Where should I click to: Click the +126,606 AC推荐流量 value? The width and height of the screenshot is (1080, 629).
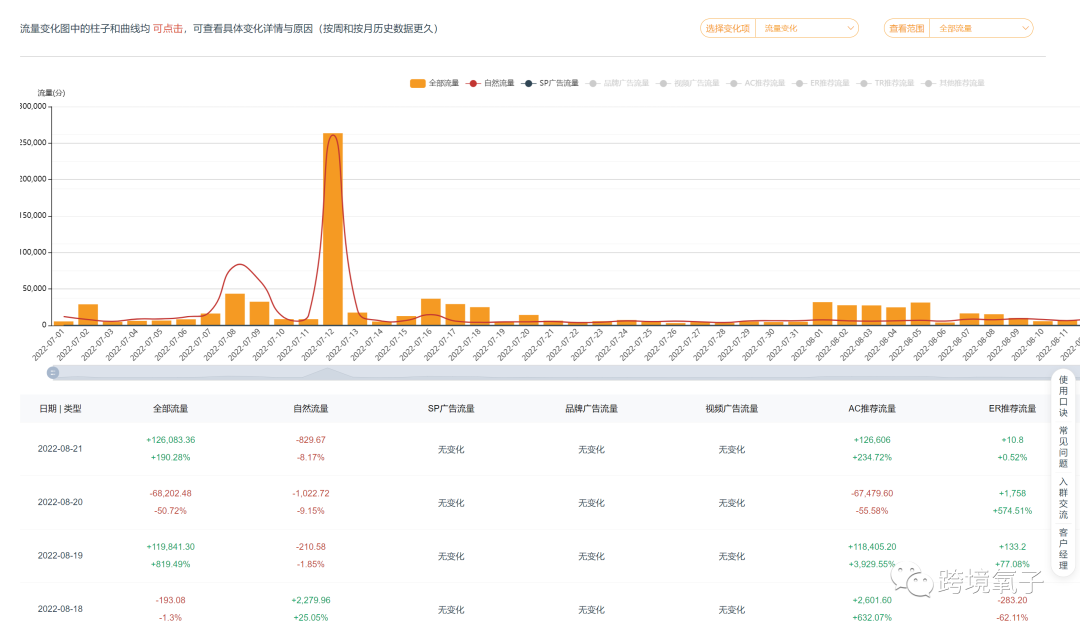pos(872,440)
